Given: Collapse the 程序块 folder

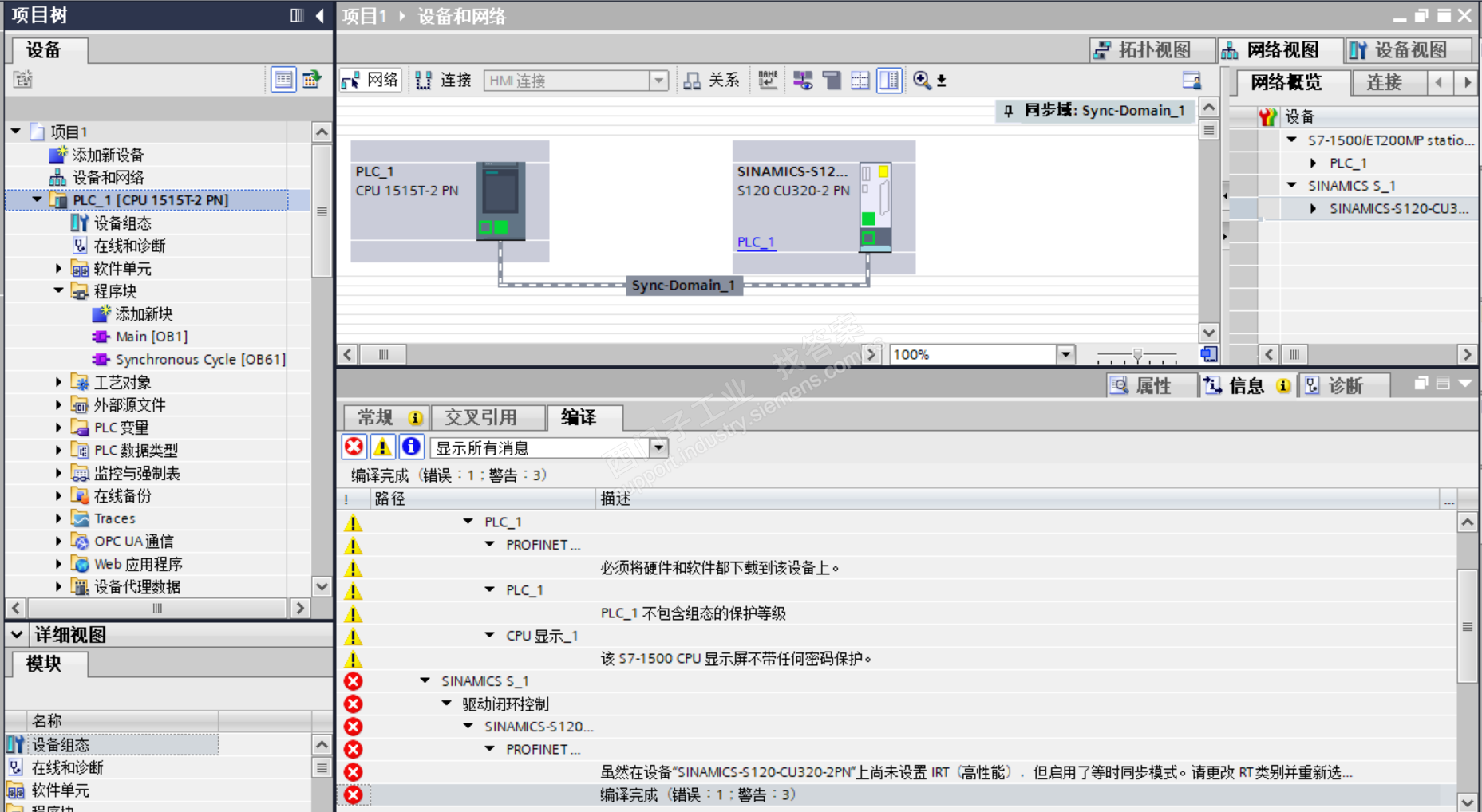Looking at the screenshot, I should point(58,291).
